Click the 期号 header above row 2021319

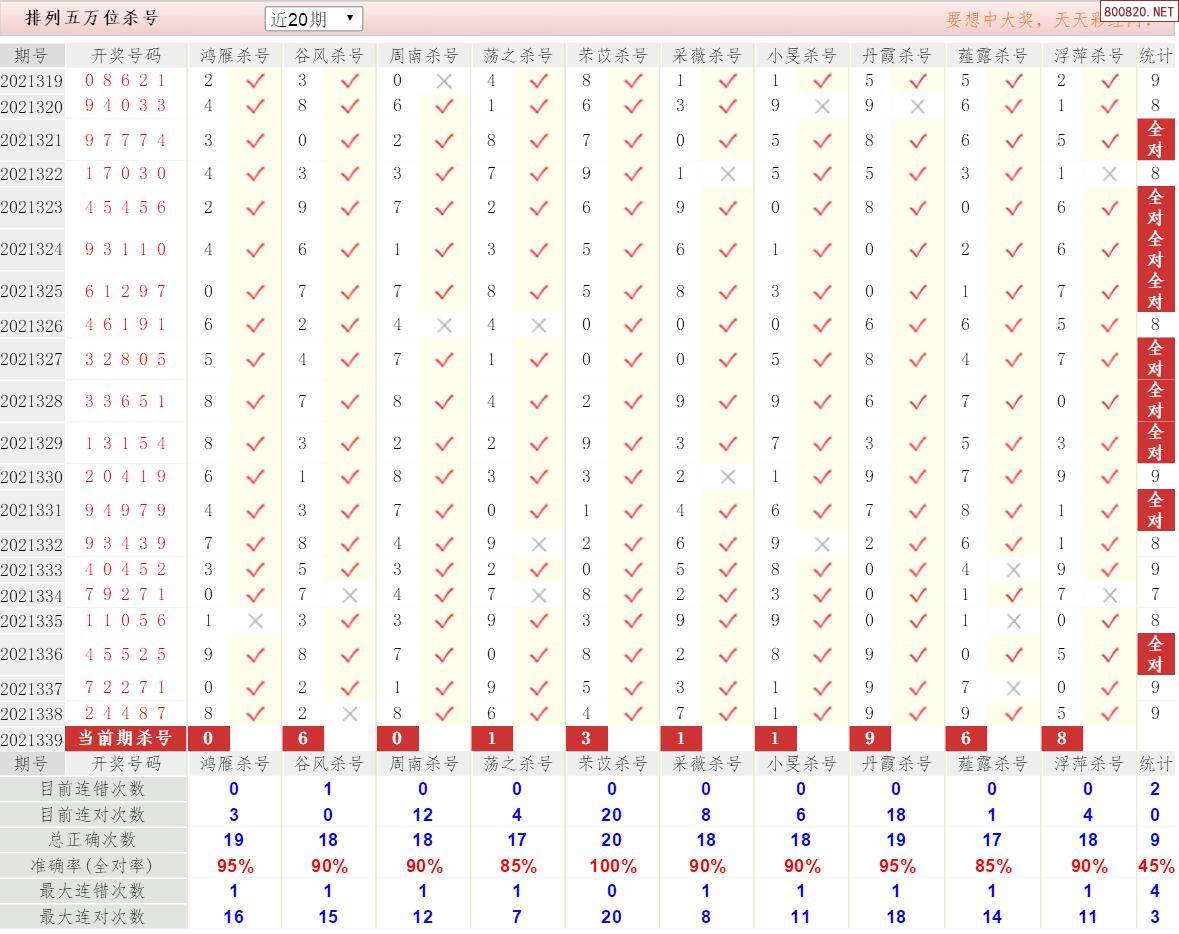tap(31, 56)
